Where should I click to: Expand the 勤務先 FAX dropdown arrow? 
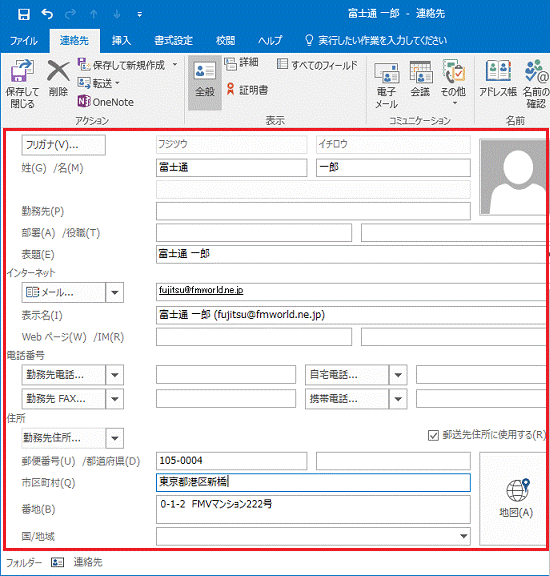point(115,399)
